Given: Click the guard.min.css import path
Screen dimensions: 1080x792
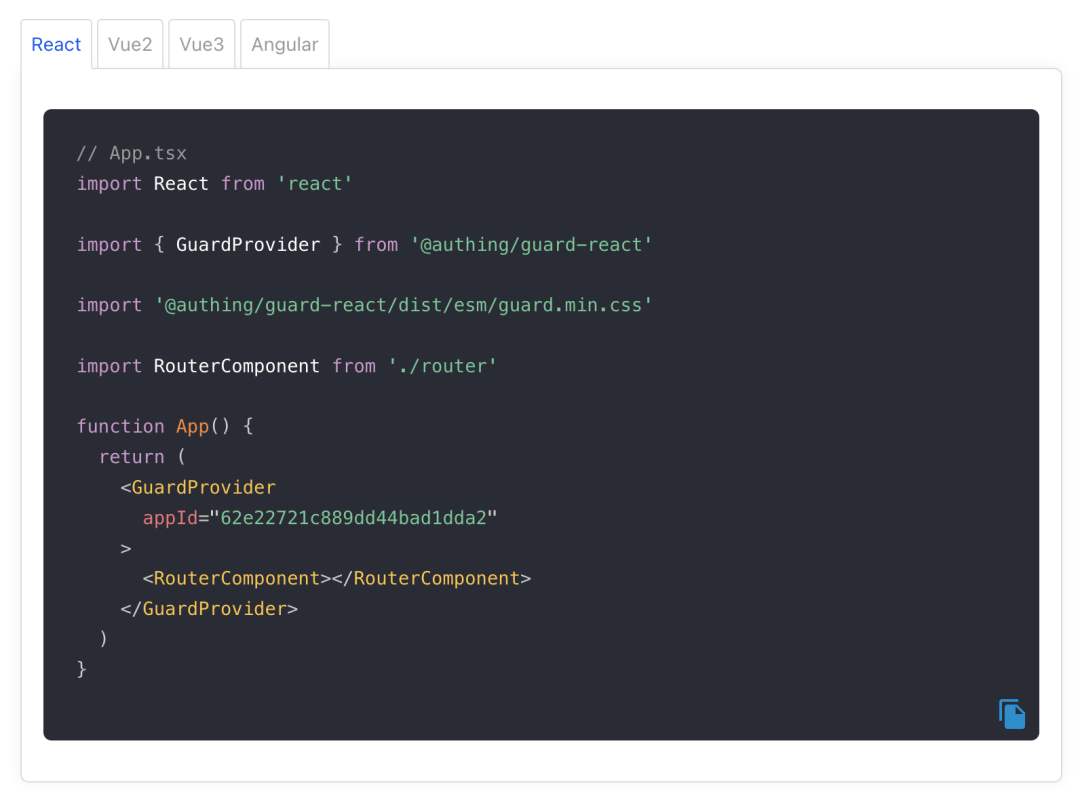Looking at the screenshot, I should click(x=404, y=305).
